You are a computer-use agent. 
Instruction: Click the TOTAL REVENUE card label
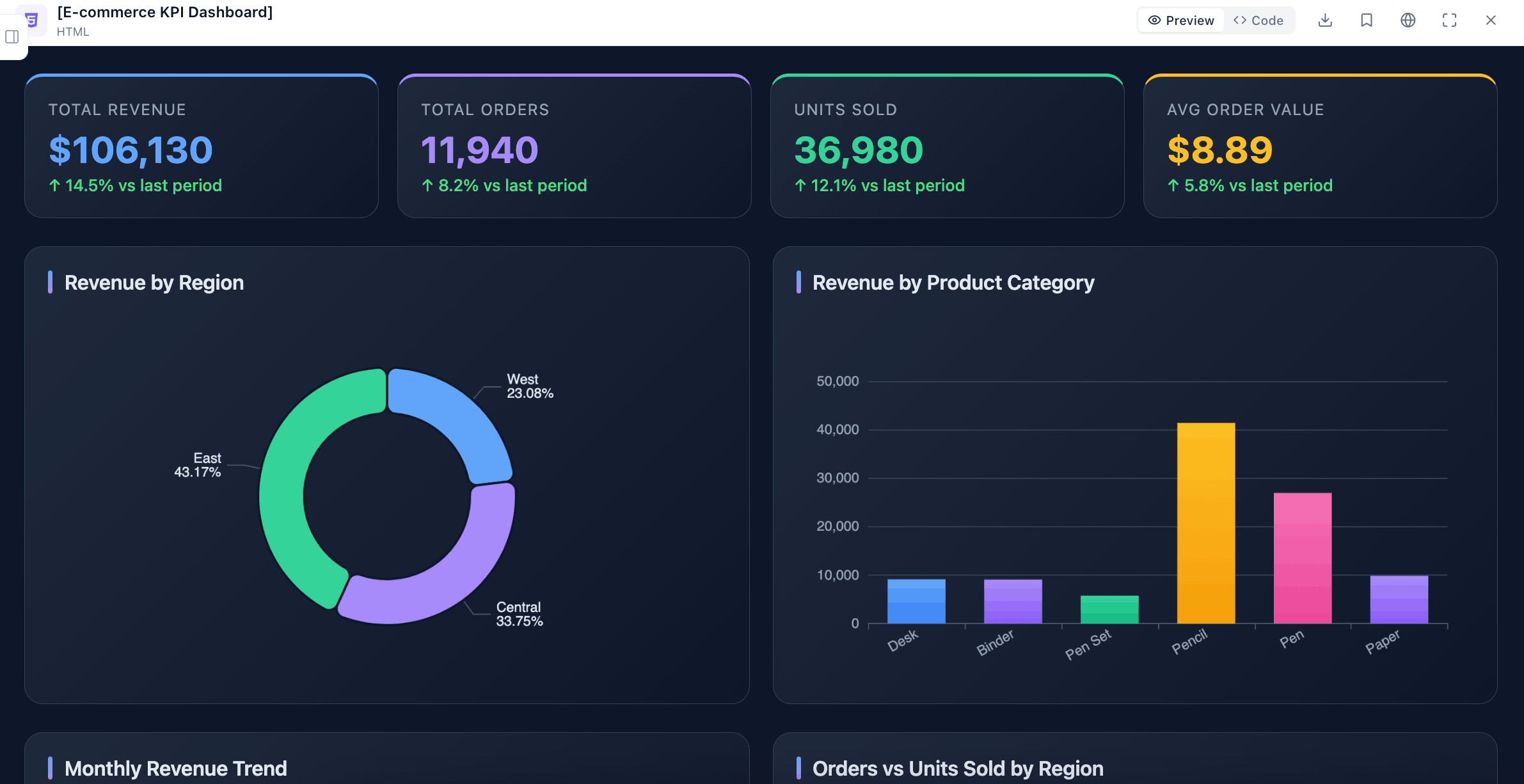(117, 110)
